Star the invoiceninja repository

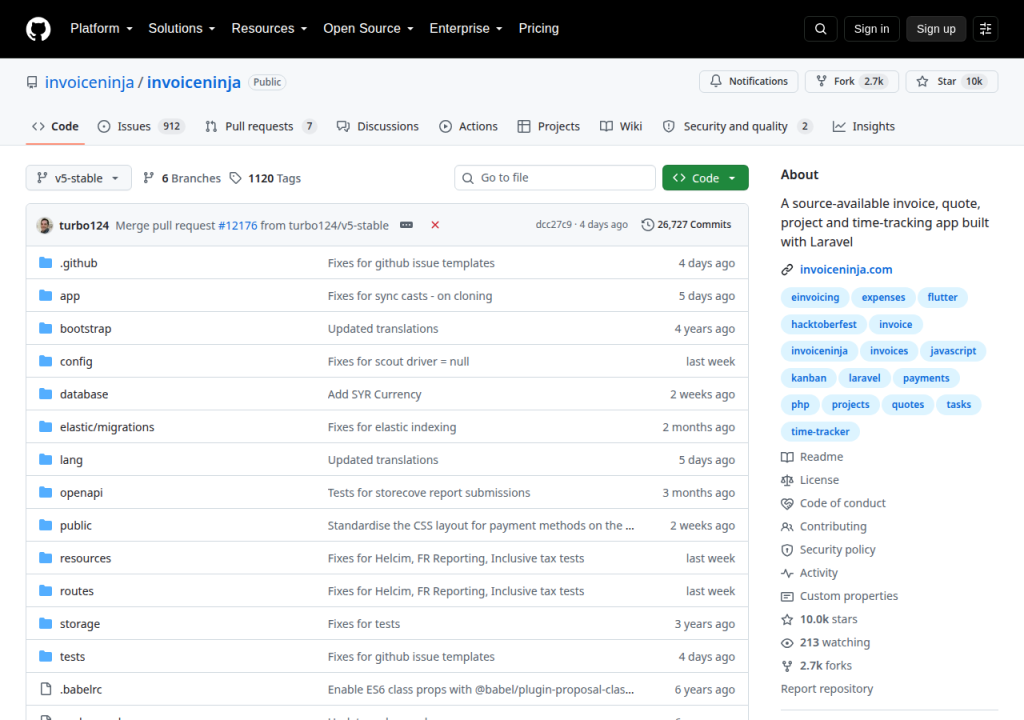pyautogui.click(x=952, y=81)
